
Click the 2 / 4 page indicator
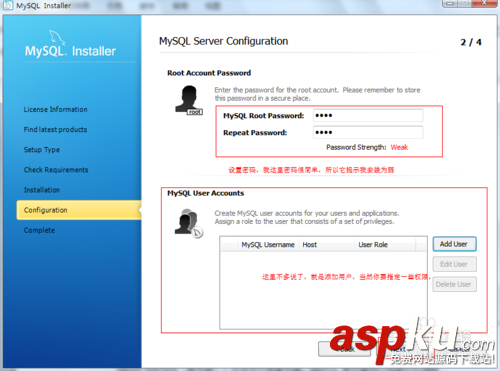(x=471, y=42)
